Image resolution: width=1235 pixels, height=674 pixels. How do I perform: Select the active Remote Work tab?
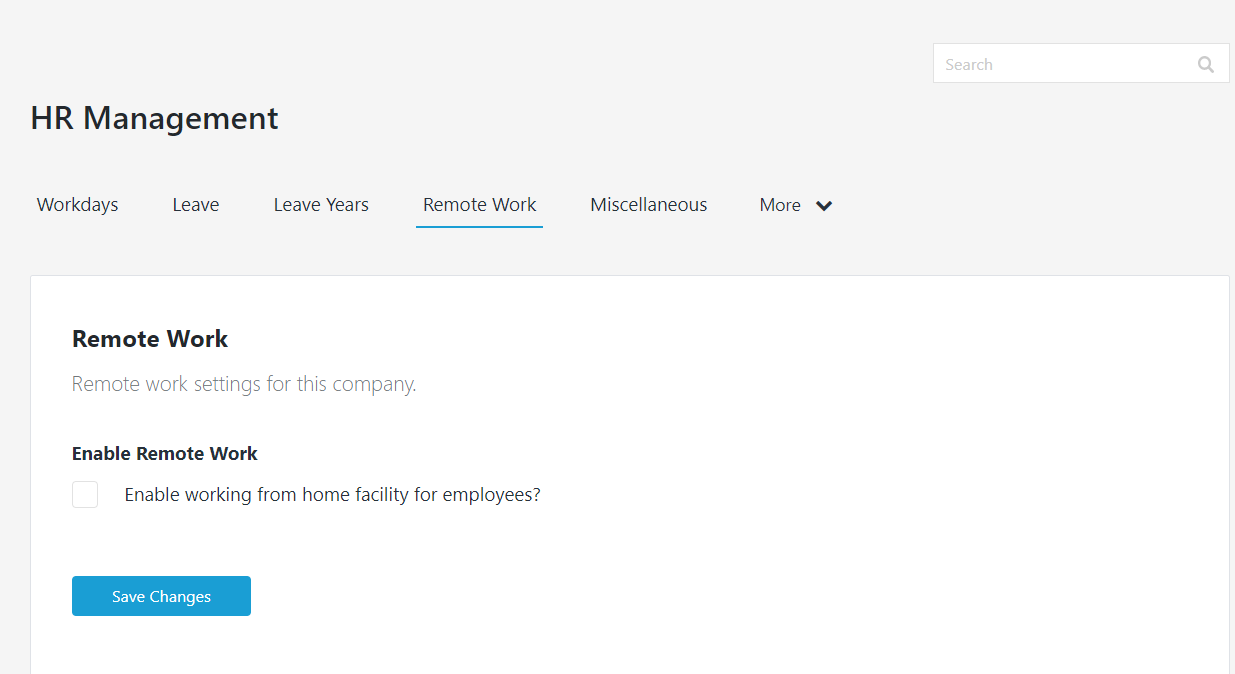(479, 204)
